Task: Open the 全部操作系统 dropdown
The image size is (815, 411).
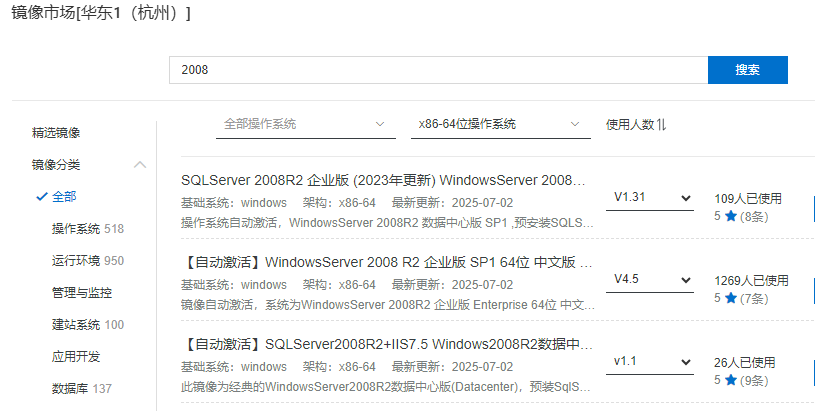Action: [304, 124]
